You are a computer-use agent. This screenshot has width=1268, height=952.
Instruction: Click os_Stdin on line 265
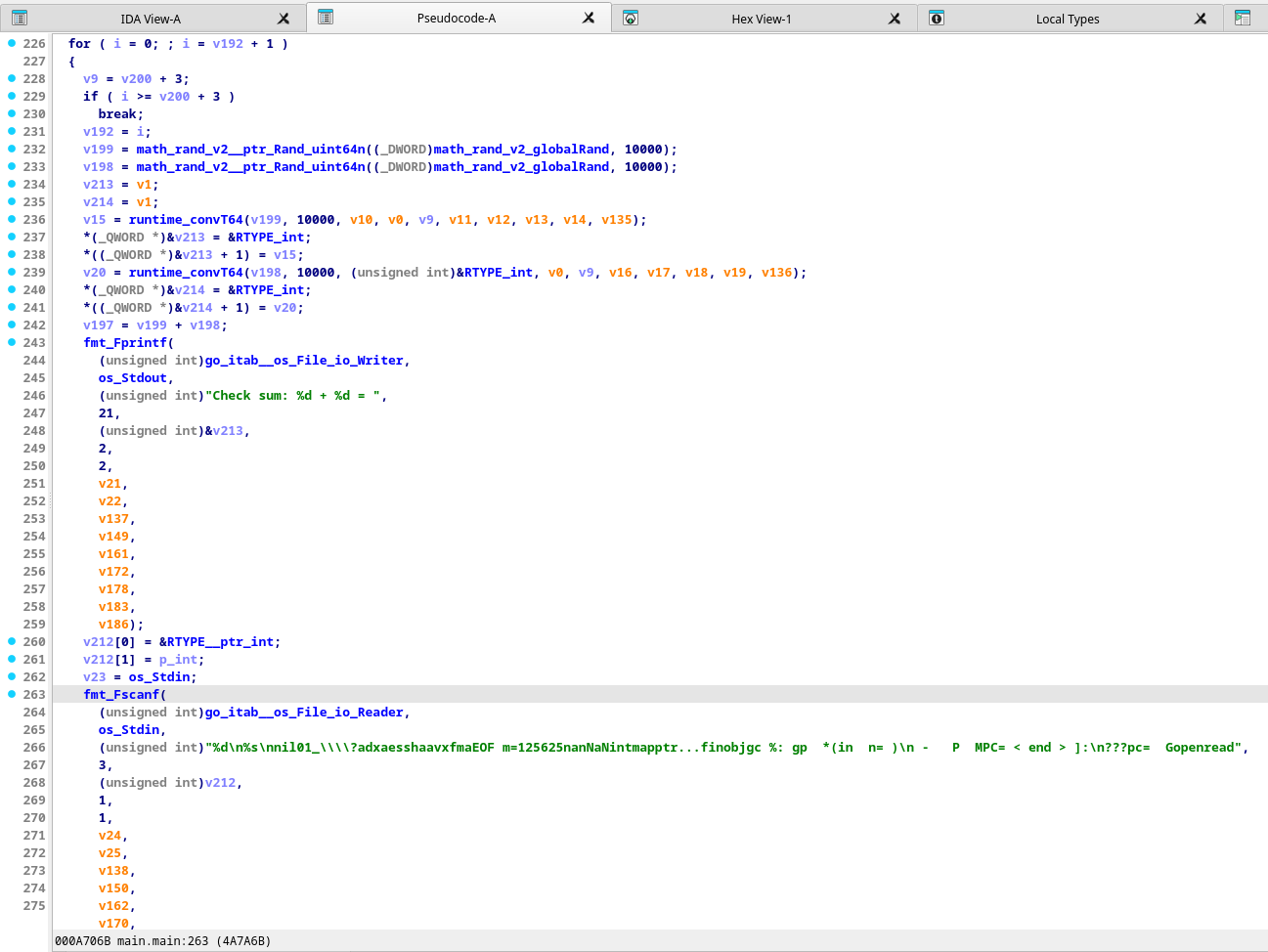coord(129,730)
